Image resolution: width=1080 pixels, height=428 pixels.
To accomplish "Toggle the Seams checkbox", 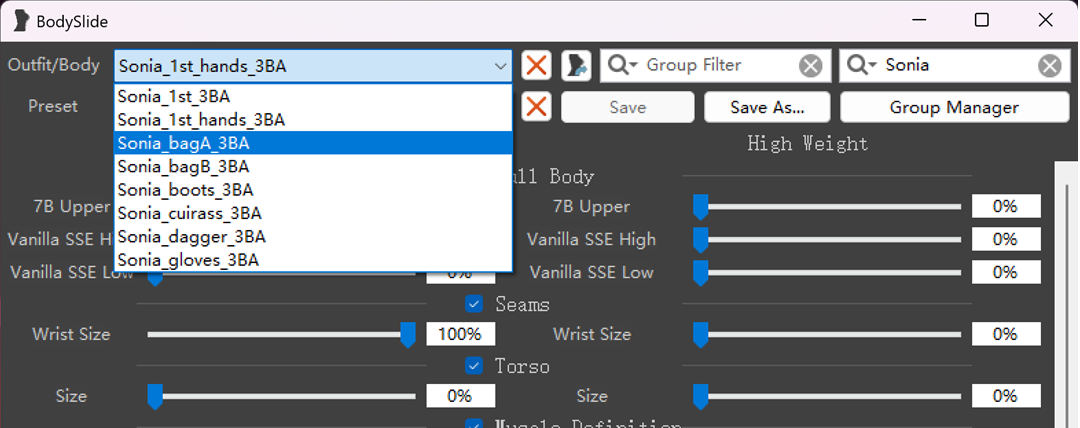I will 474,304.
